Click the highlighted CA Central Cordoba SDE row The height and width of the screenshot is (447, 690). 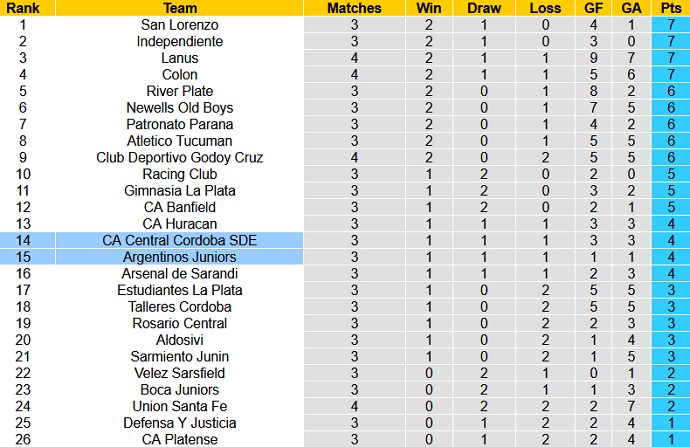coord(180,240)
